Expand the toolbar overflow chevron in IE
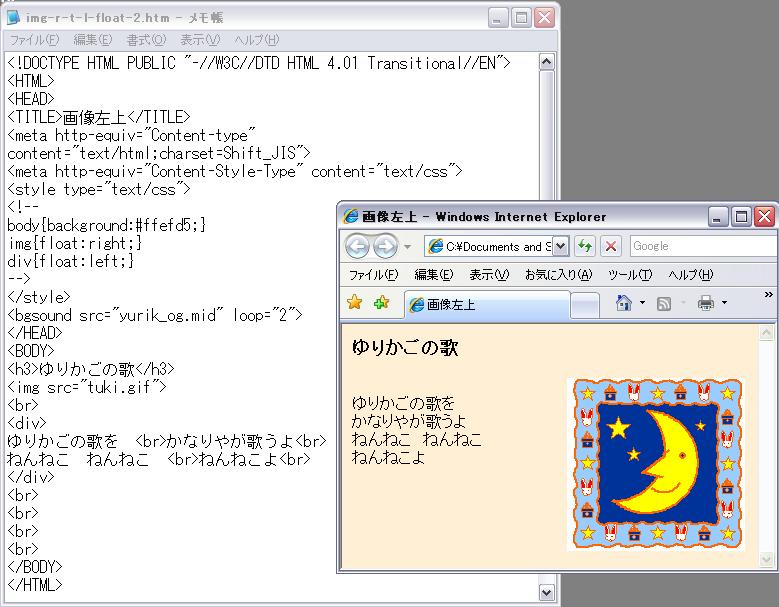The height and width of the screenshot is (607, 779). coord(768,295)
